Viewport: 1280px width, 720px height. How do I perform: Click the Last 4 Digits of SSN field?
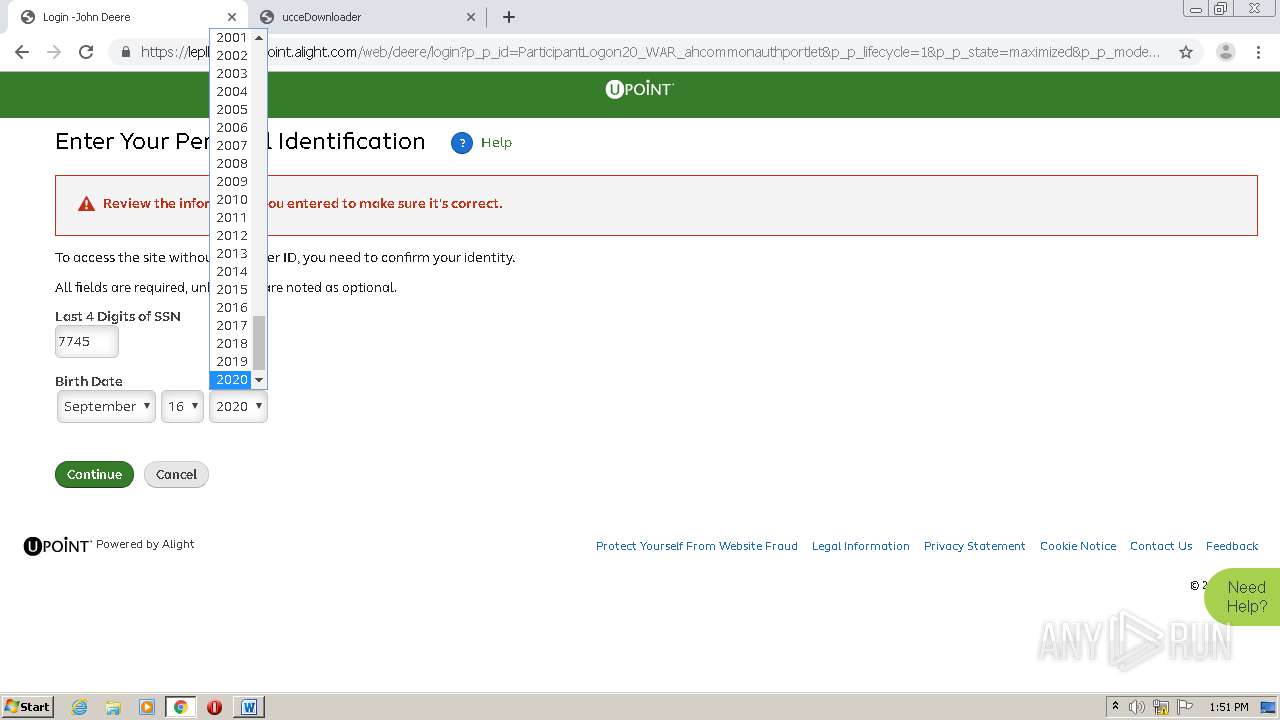click(x=86, y=342)
